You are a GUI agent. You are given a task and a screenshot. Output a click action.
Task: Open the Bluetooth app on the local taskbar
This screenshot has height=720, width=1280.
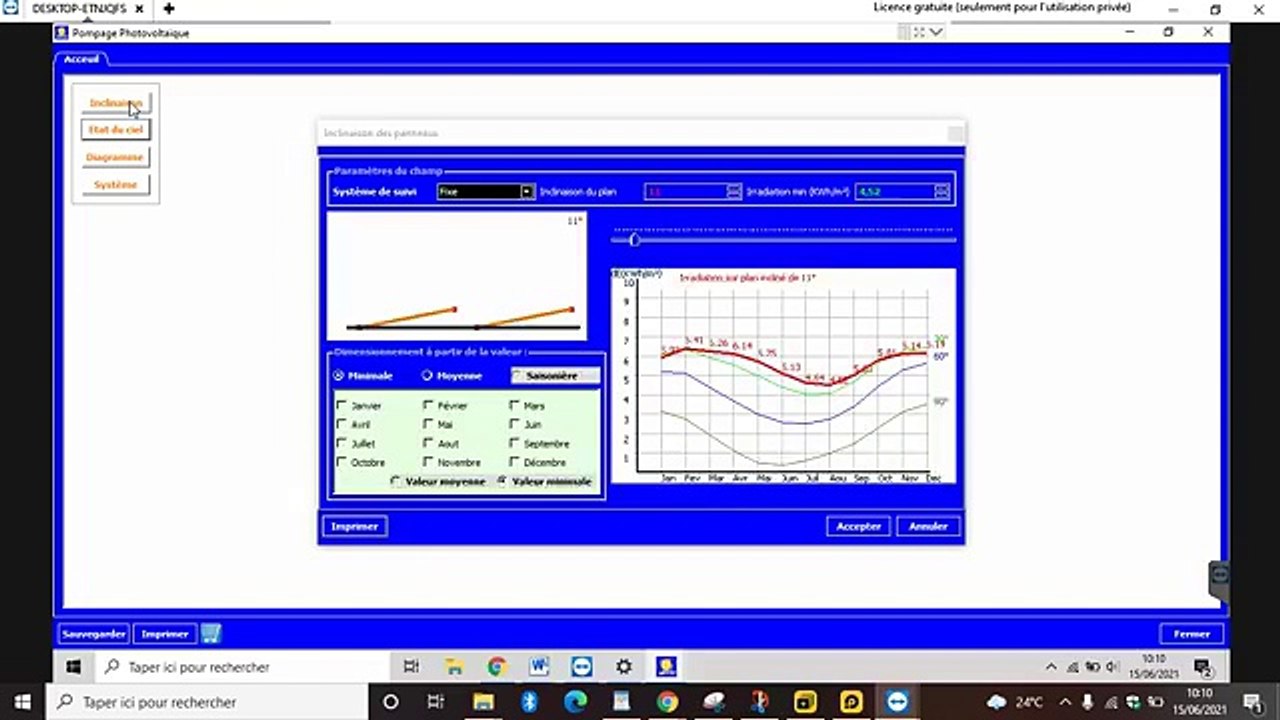tap(532, 702)
